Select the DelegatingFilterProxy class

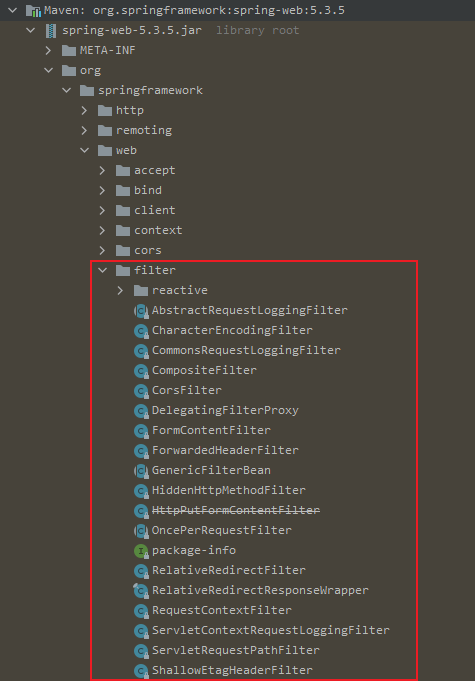225,410
